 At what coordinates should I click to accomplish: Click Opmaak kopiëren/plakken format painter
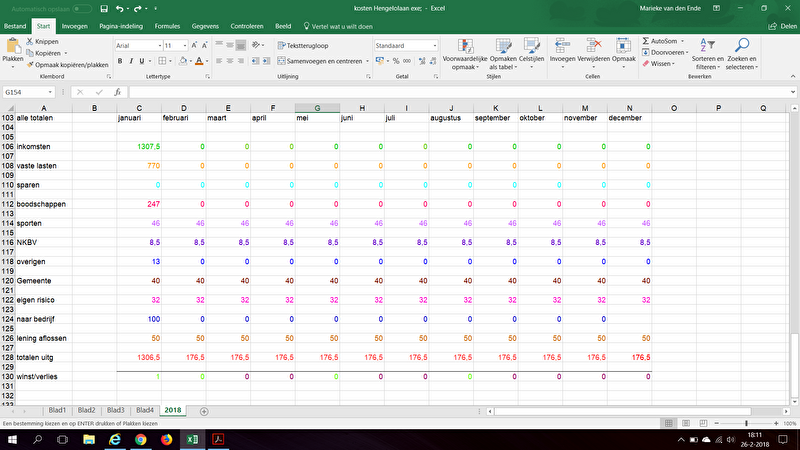click(x=67, y=65)
